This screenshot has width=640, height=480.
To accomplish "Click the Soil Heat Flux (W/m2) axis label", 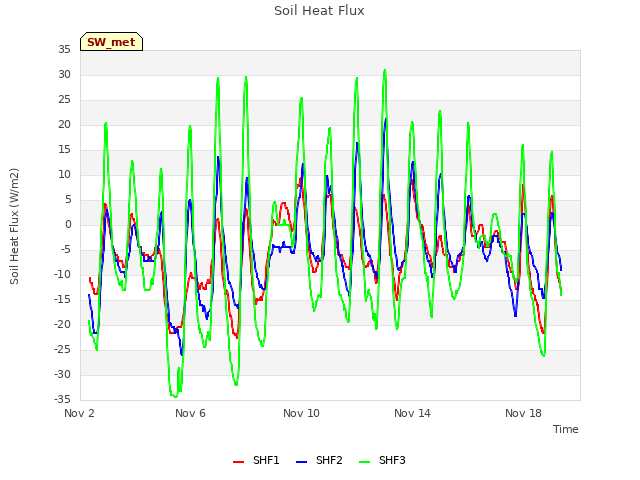I will point(14,226).
